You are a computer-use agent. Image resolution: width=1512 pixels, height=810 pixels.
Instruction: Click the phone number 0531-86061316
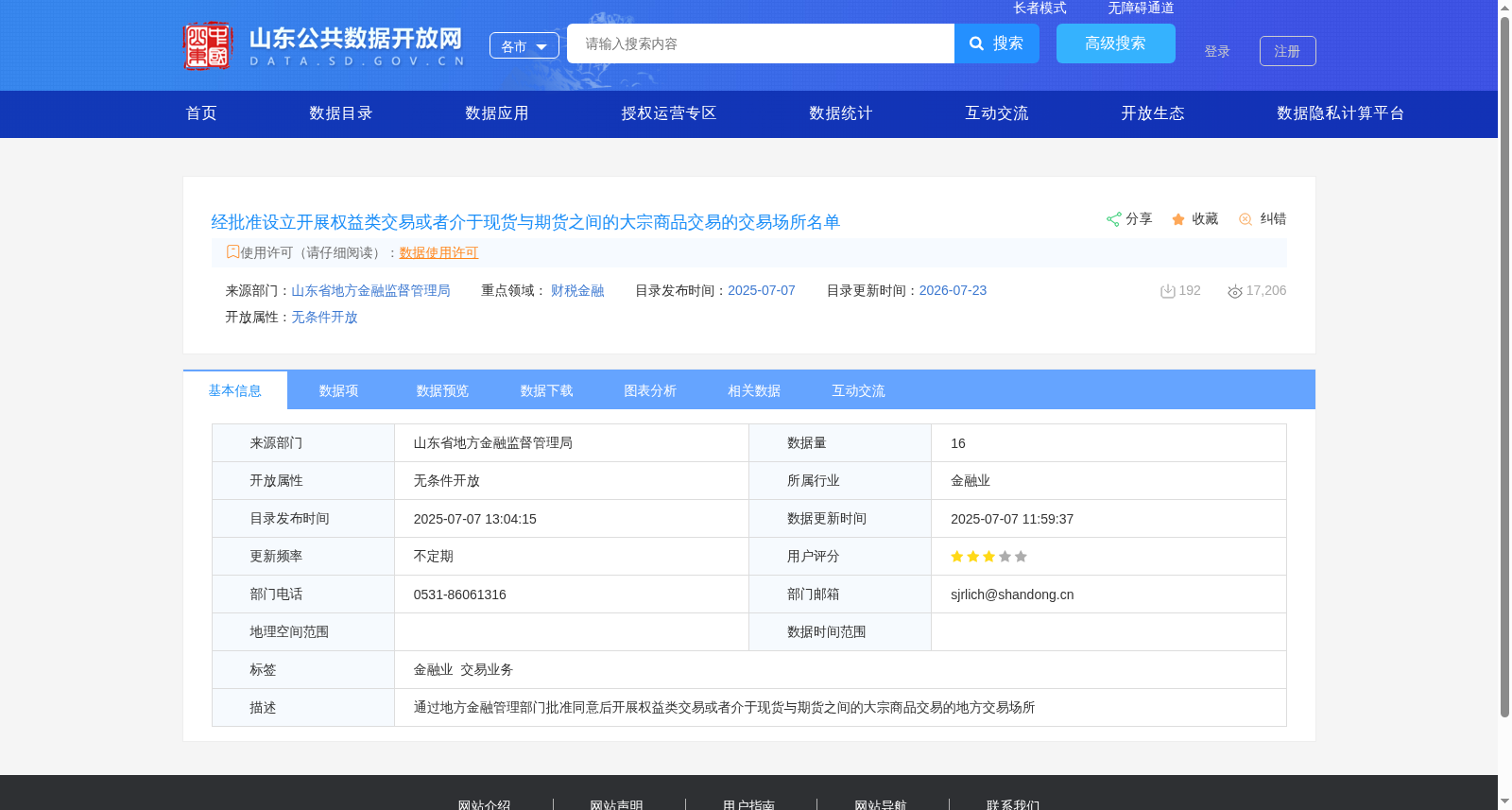pos(460,595)
